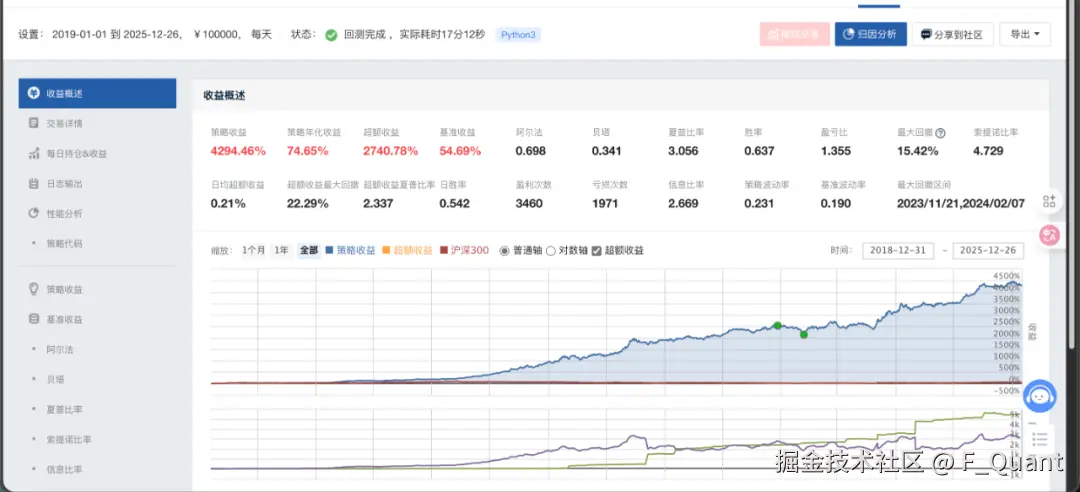Set chart zoom to 1个月

click(253, 251)
